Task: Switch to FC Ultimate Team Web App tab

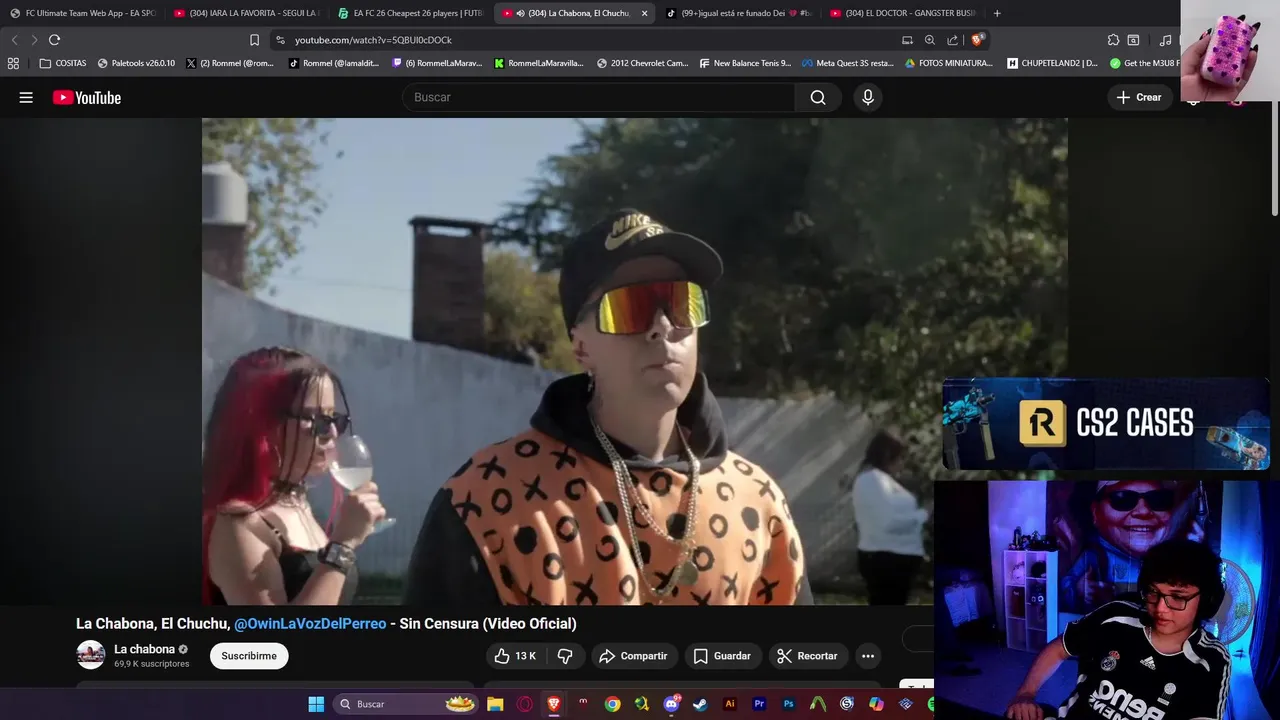Action: coord(82,13)
